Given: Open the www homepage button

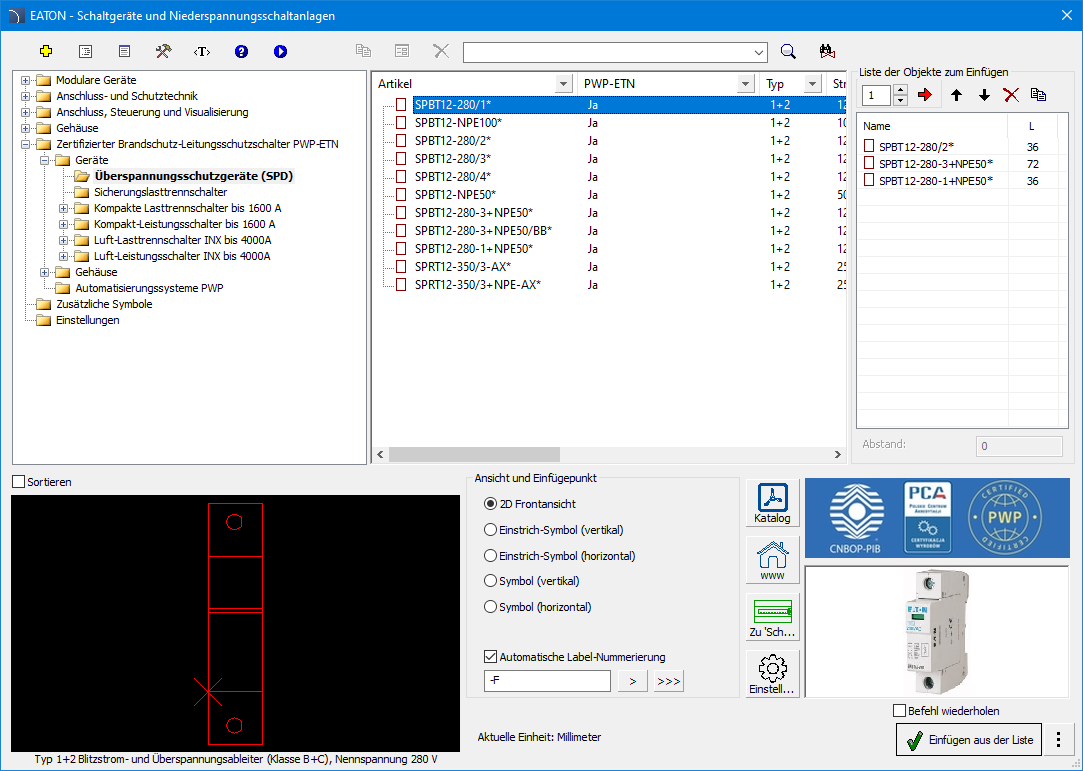Looking at the screenshot, I should pyautogui.click(x=772, y=560).
